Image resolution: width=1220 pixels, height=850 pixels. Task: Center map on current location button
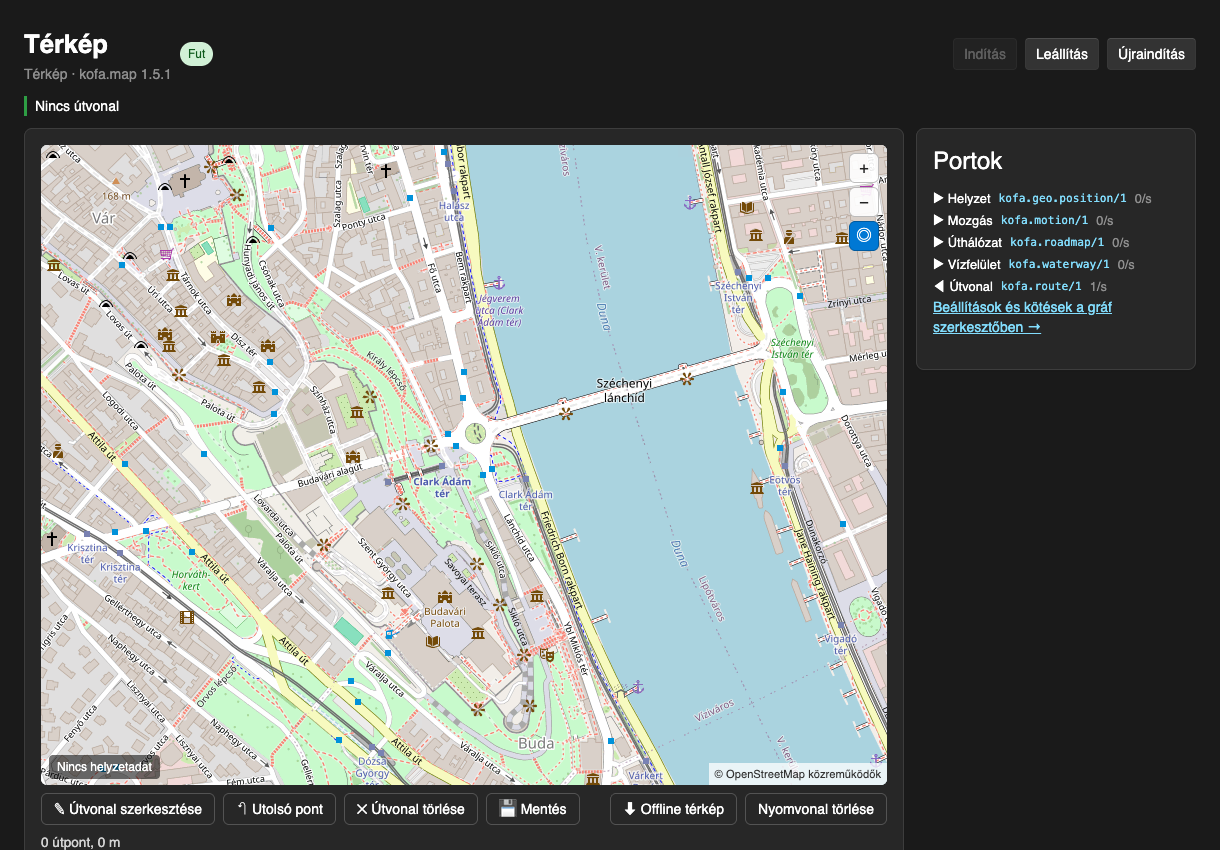[864, 236]
